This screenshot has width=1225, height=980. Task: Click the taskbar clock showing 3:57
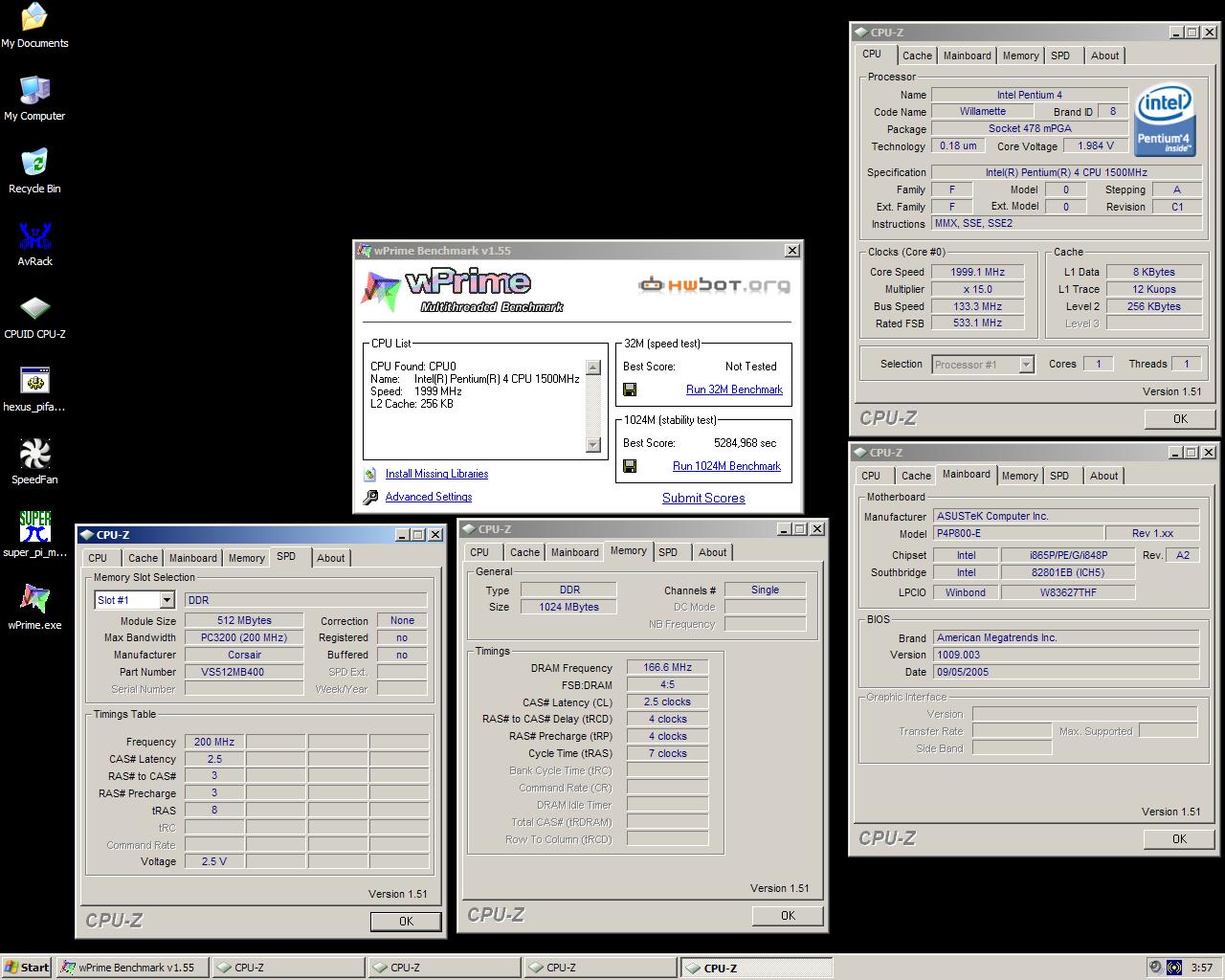1201,968
